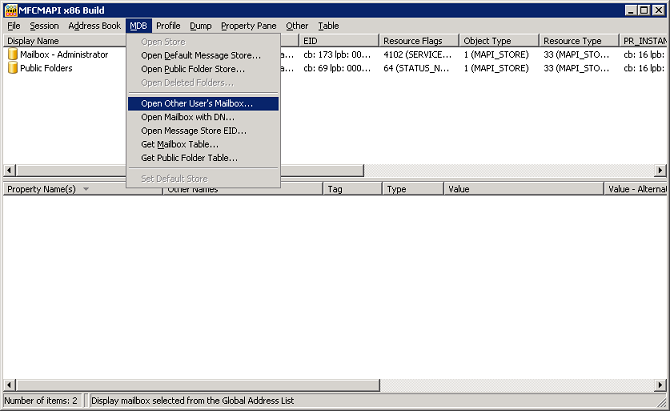This screenshot has width=670, height=411.
Task: Select Get Mailbox Table menu entry
Action: tap(180, 145)
